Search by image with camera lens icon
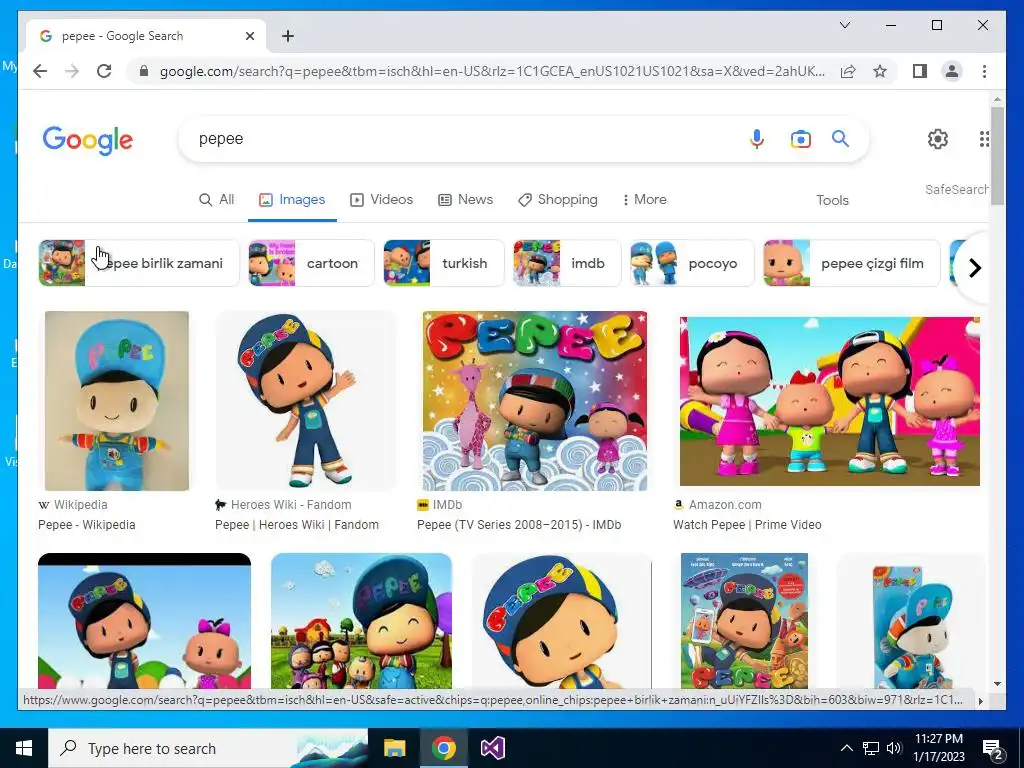1024x768 pixels. [x=801, y=138]
